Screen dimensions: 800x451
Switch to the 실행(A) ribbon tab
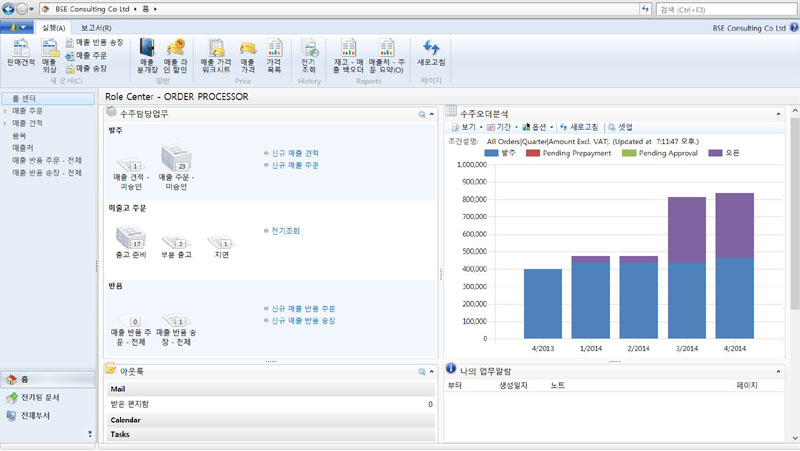54,28
